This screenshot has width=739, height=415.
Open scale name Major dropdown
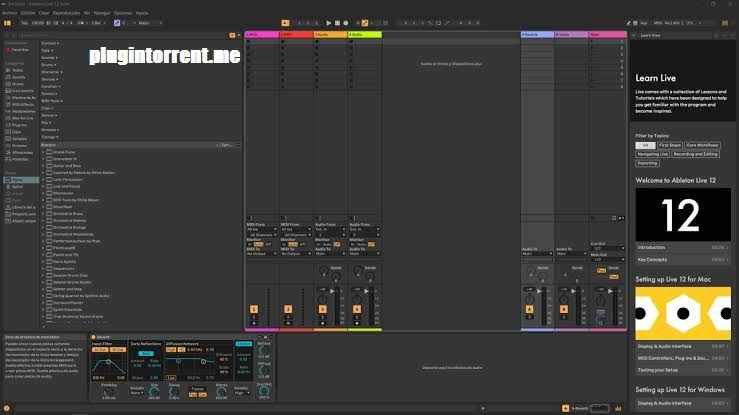[x=150, y=23]
